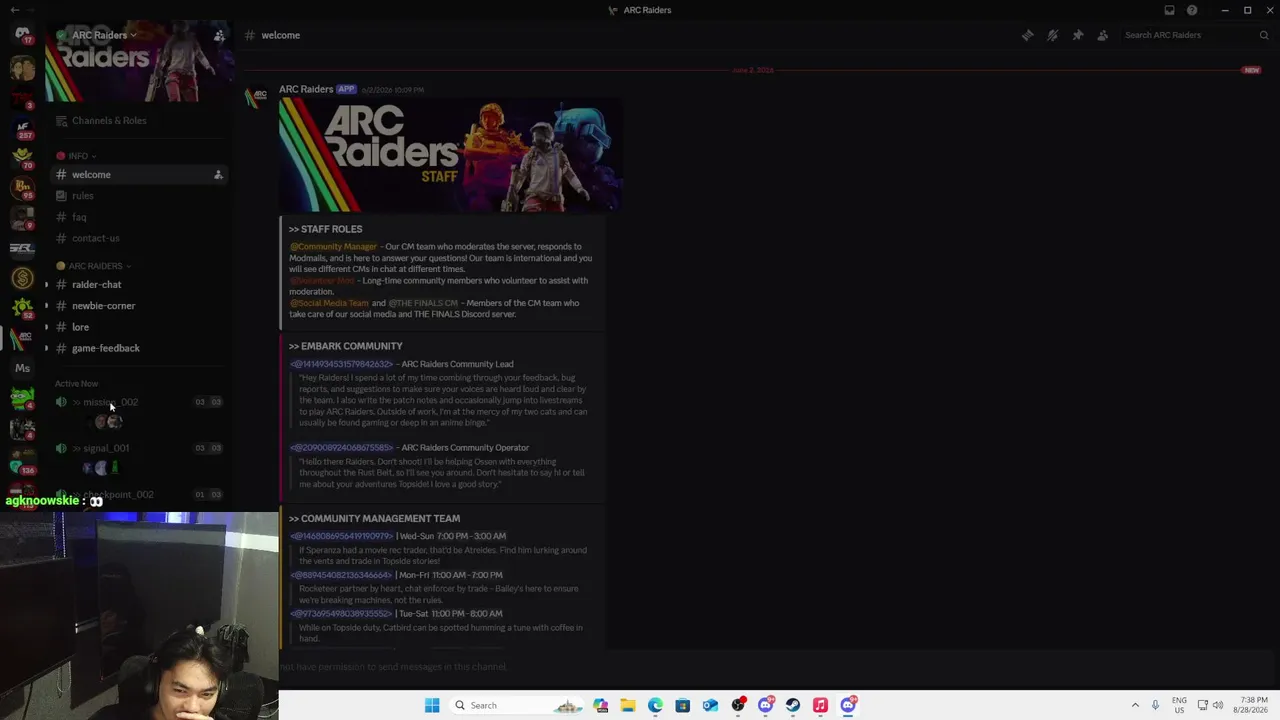Open the gold dollar coin server icon
This screenshot has width=1280, height=720.
tap(22, 278)
